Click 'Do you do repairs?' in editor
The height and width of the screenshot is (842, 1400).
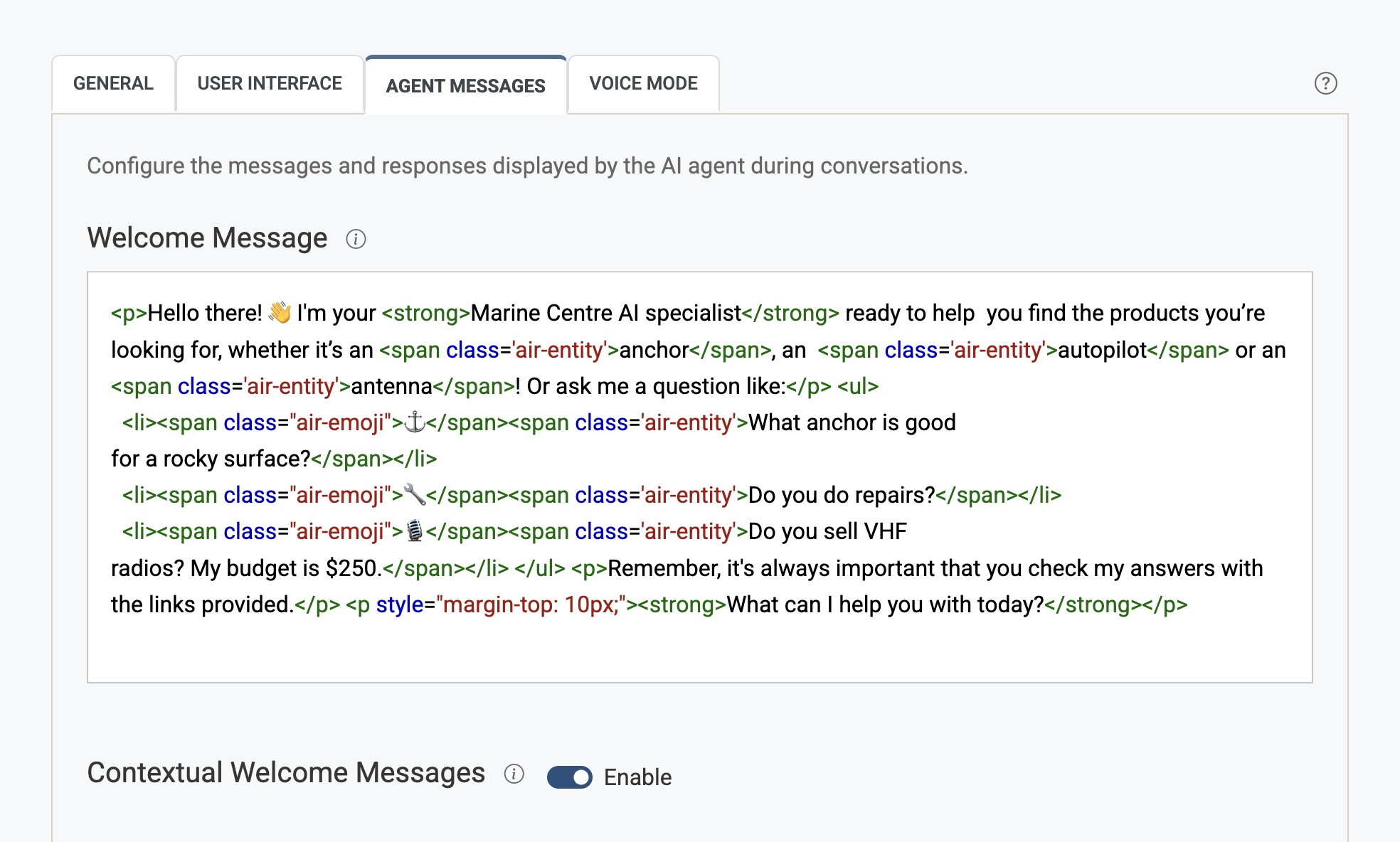click(x=841, y=495)
